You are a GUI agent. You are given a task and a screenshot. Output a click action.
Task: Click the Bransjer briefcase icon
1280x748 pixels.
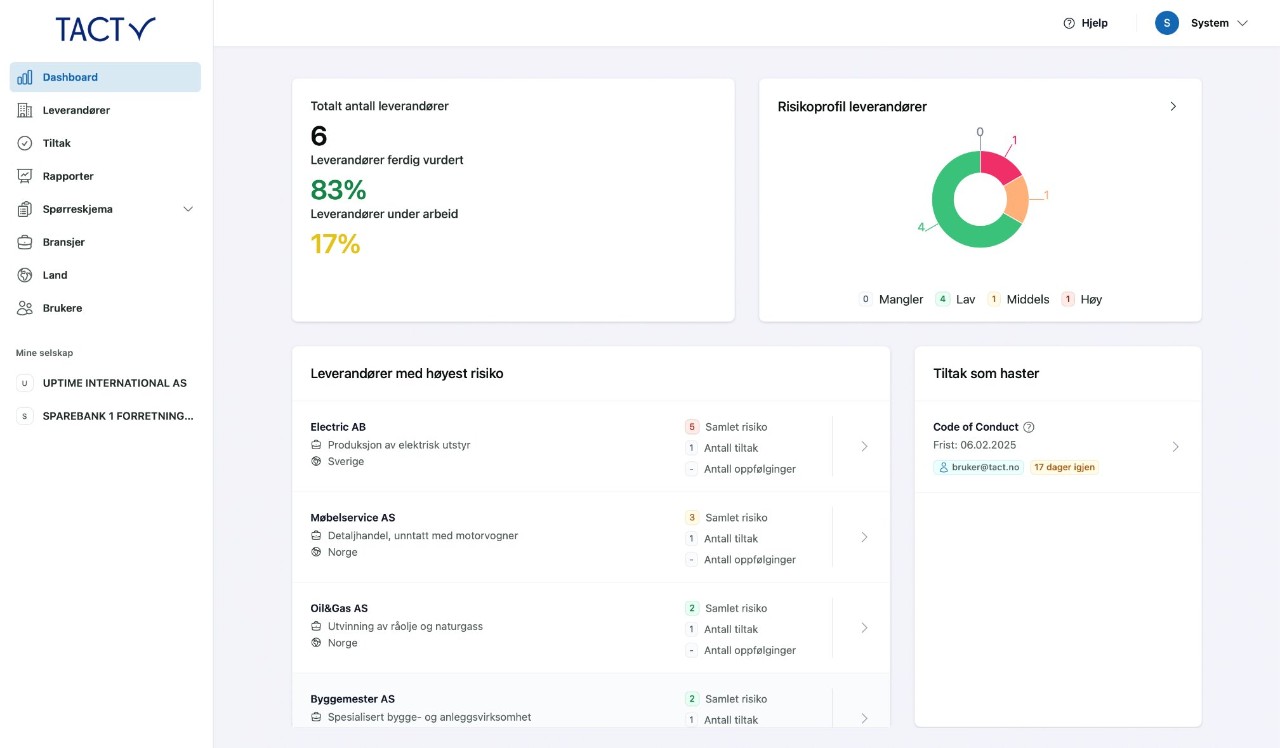pos(25,242)
